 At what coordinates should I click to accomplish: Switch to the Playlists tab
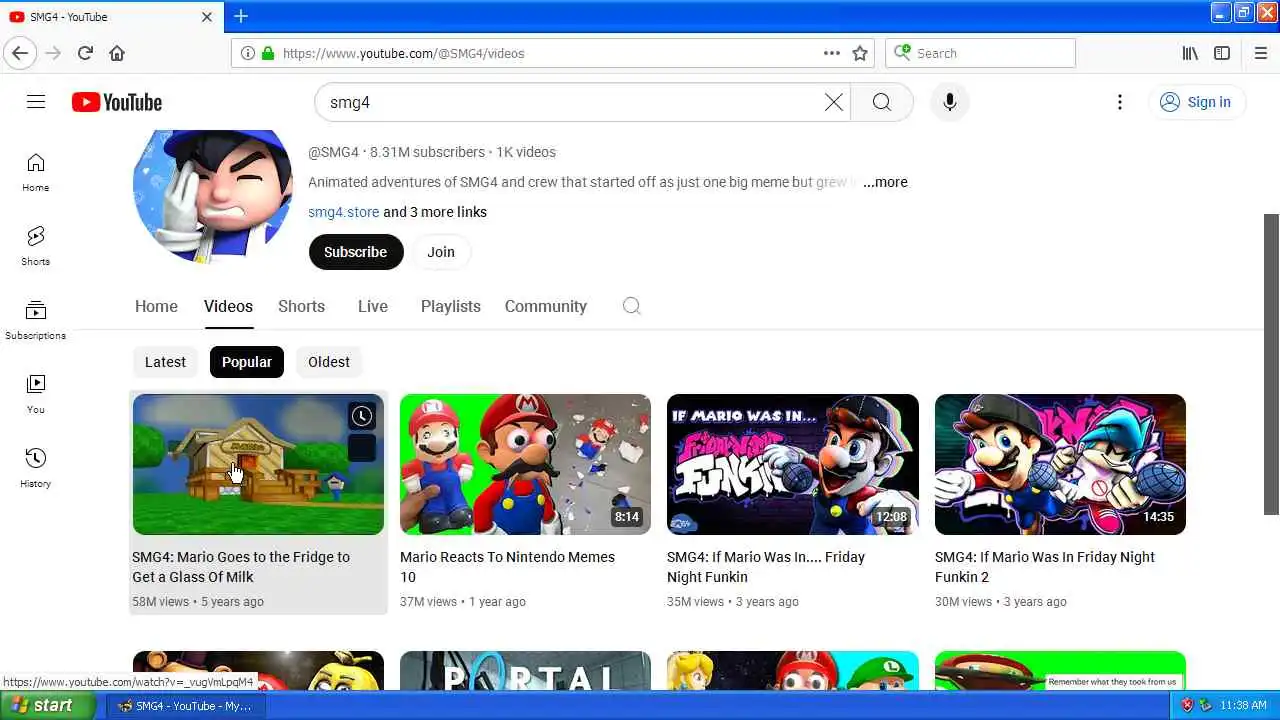[451, 306]
